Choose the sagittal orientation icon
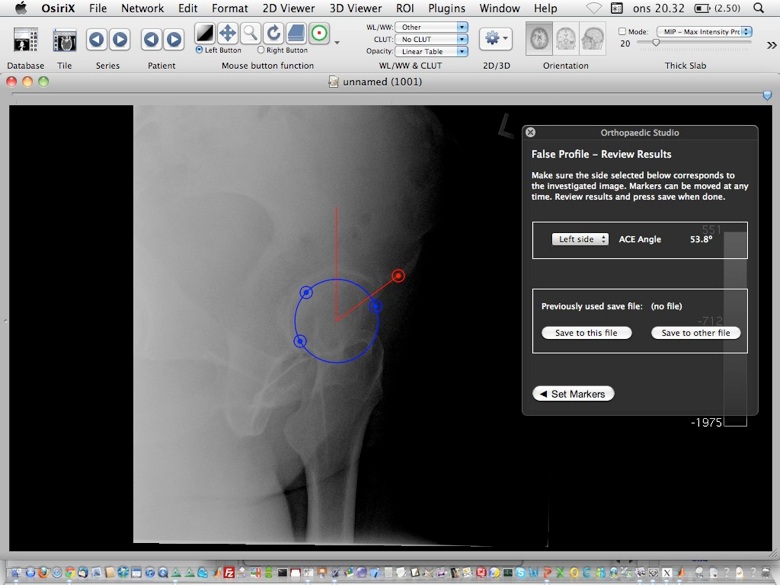780x585 pixels. [592, 38]
